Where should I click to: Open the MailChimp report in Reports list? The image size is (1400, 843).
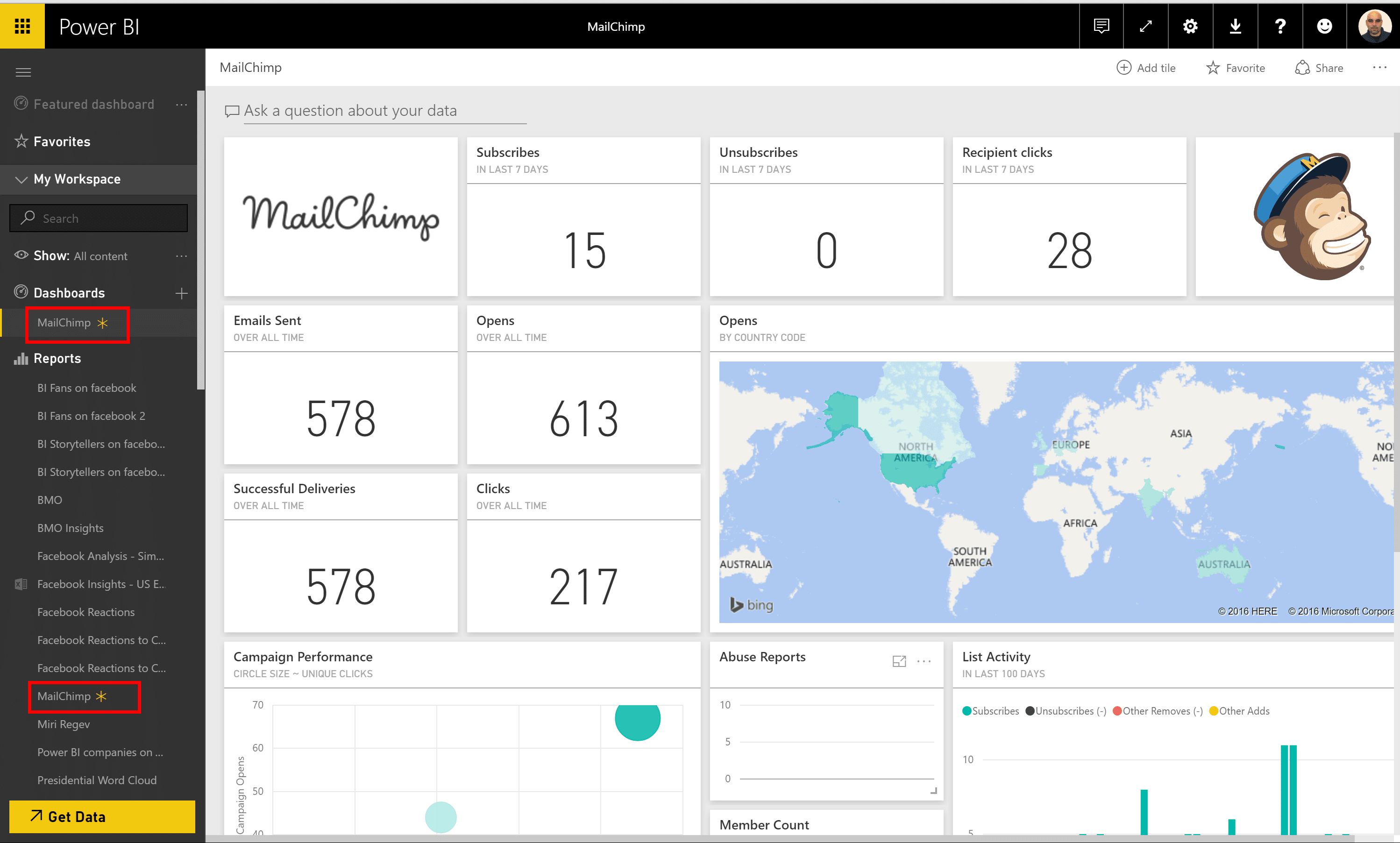click(64, 696)
